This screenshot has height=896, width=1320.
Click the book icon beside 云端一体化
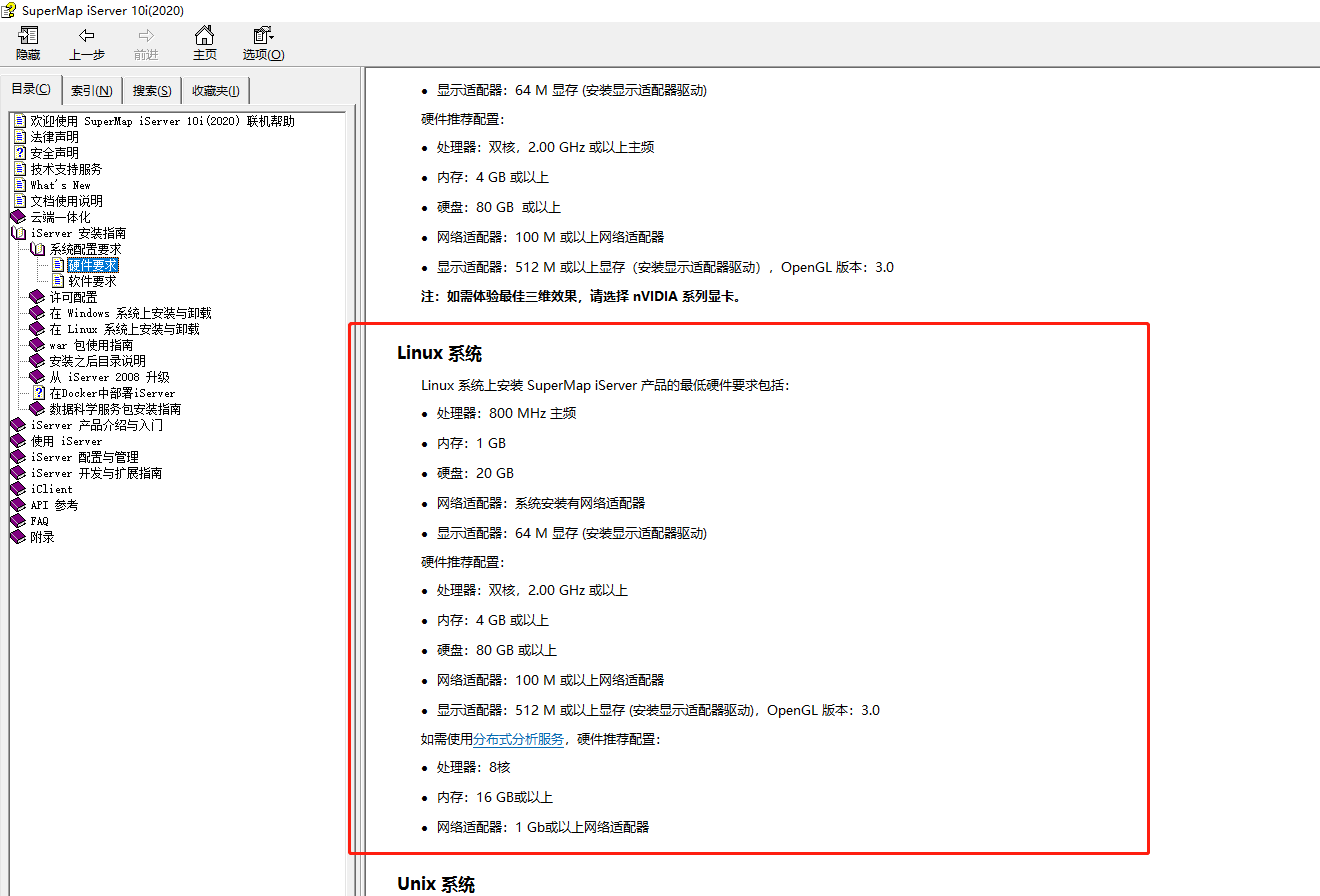(19, 217)
